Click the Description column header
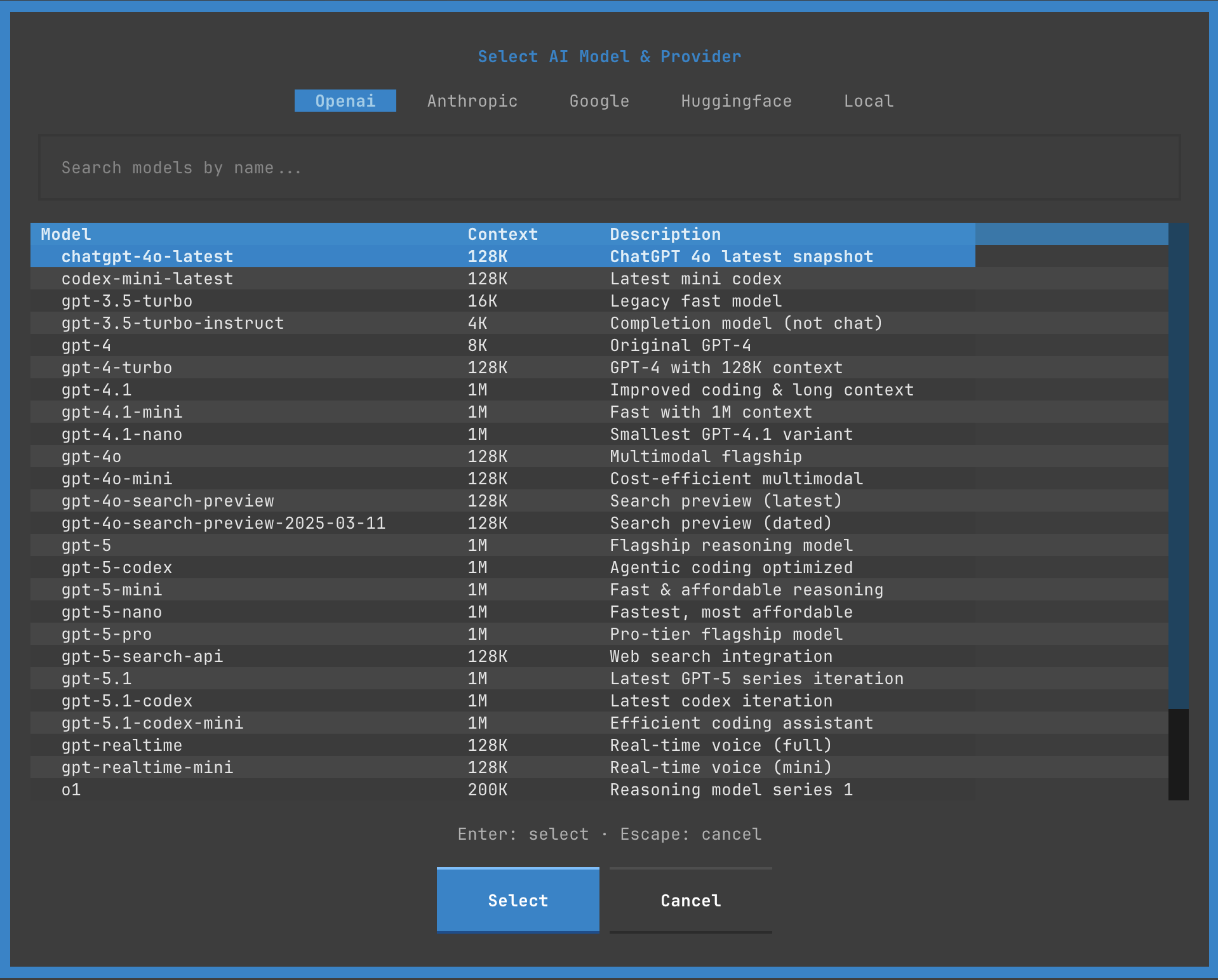Screen dimensions: 1218x980 665,234
